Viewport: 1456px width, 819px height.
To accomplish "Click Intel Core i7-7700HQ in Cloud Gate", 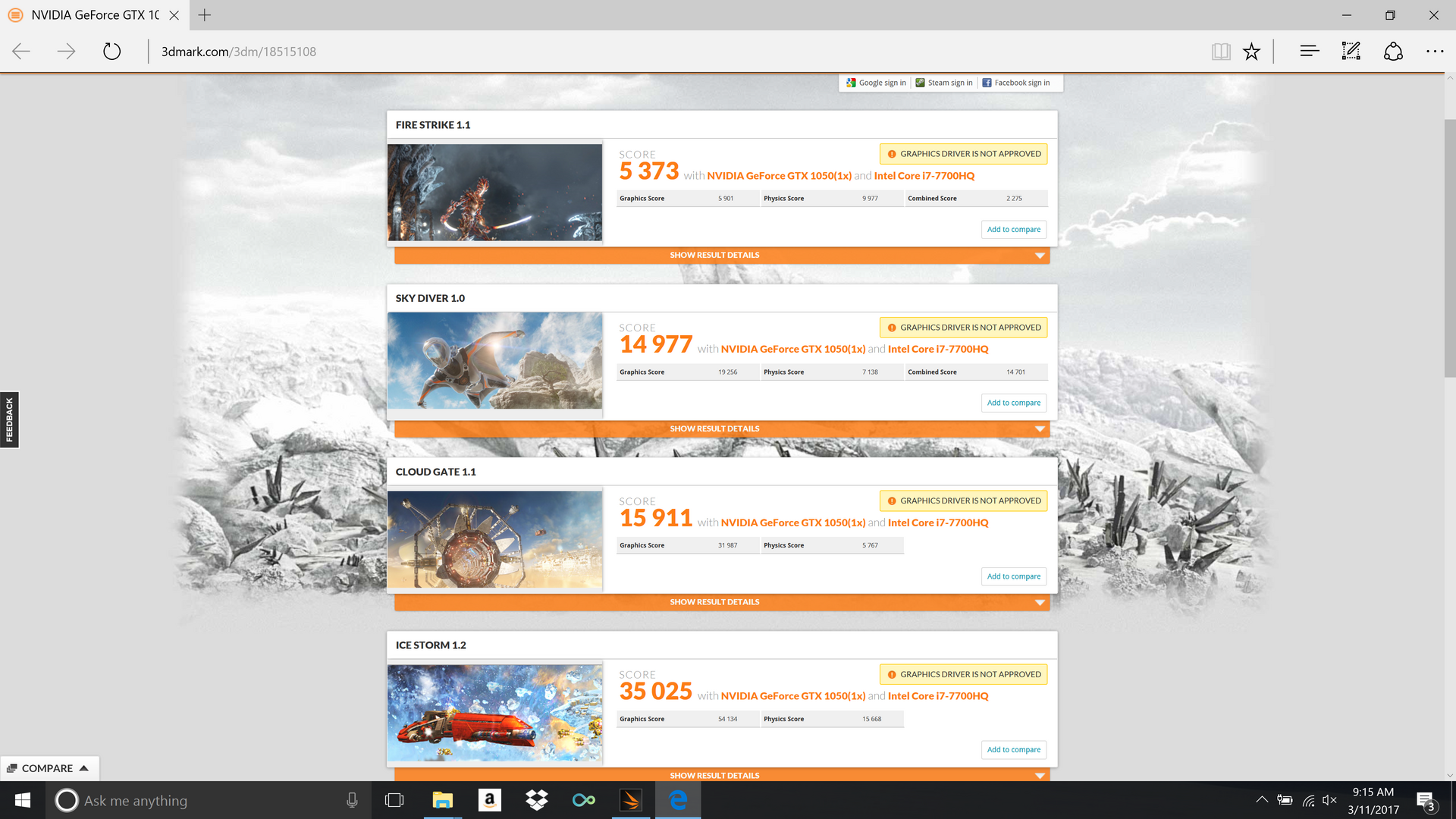I will [938, 522].
